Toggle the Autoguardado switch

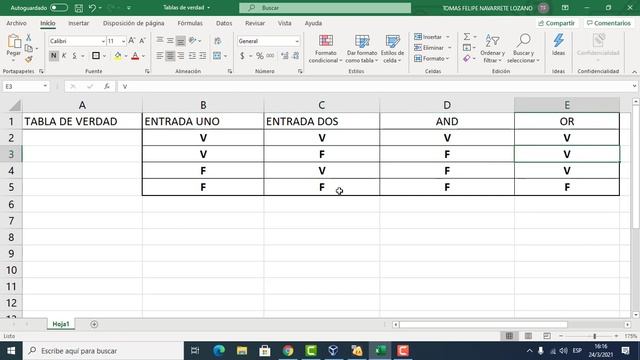pyautogui.click(x=59, y=8)
